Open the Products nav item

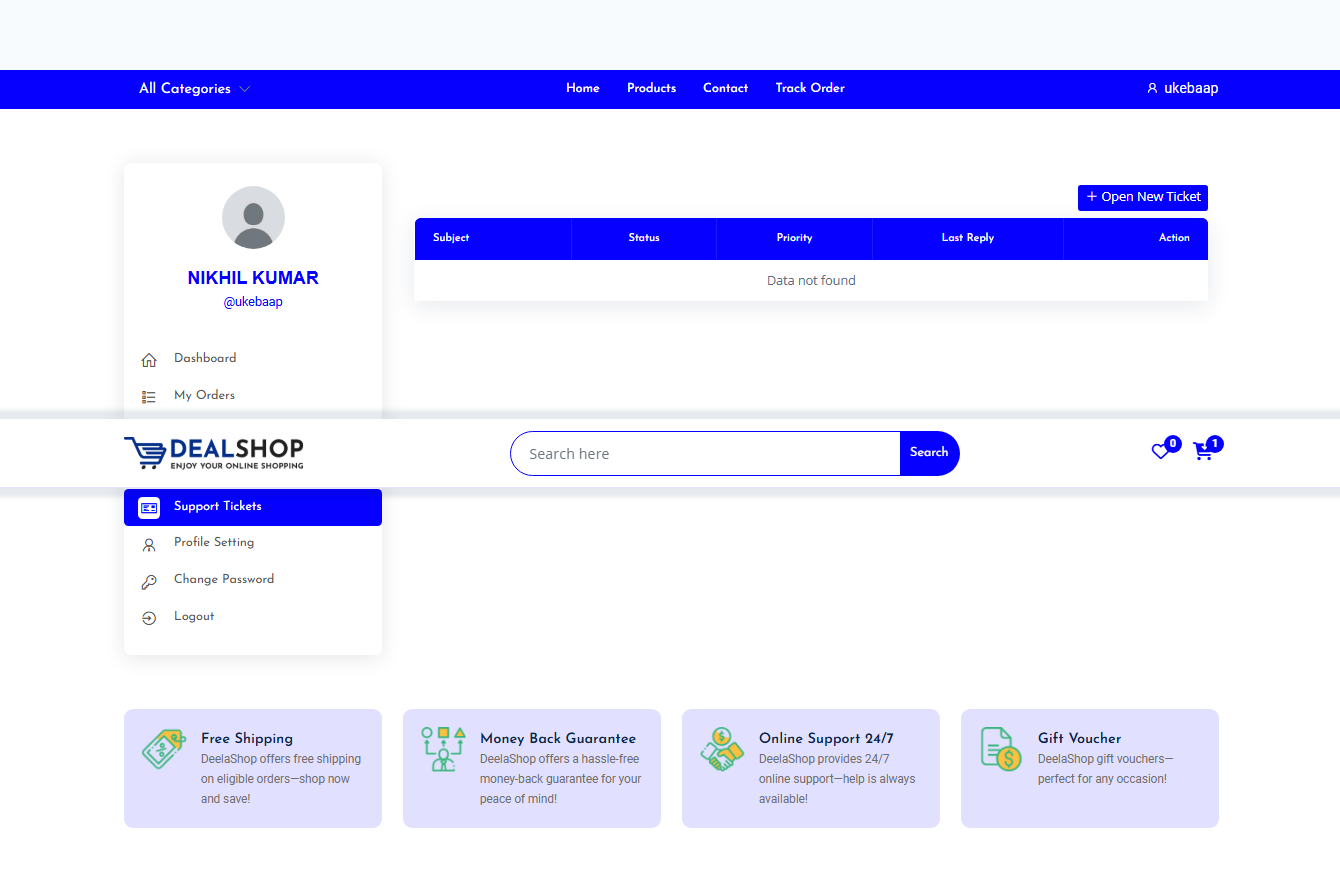point(651,88)
